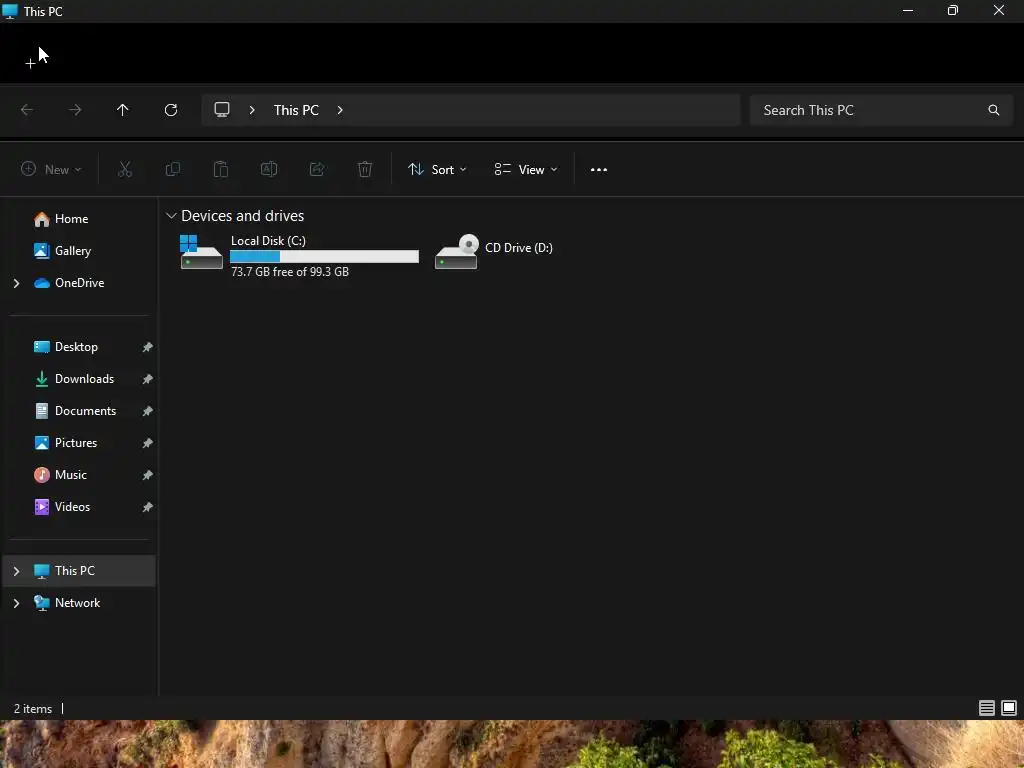Click the This PC title bar icon

[x=10, y=11]
